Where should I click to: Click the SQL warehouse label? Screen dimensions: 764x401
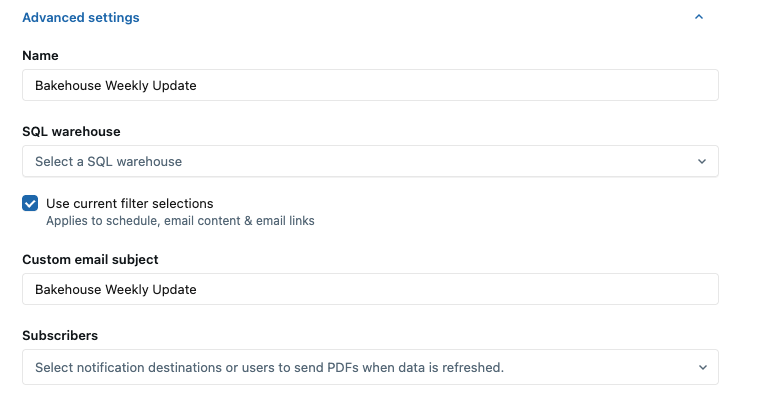click(x=71, y=131)
